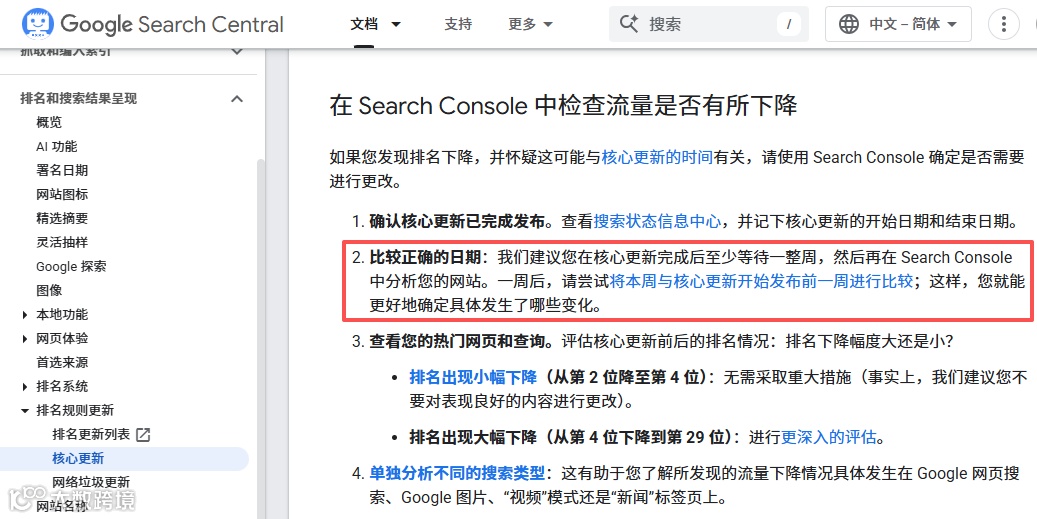Viewport: 1037px width, 519px height.
Task: Open the 中文 – 简体 language dropdown
Action: coord(898,24)
